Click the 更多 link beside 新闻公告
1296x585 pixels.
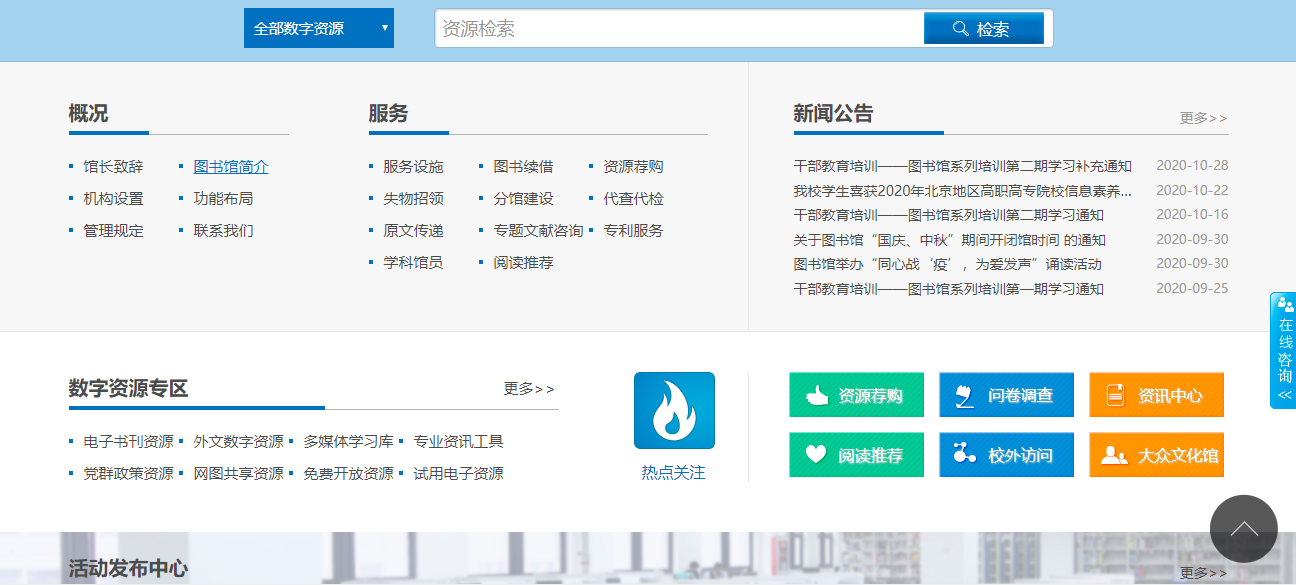[1203, 118]
